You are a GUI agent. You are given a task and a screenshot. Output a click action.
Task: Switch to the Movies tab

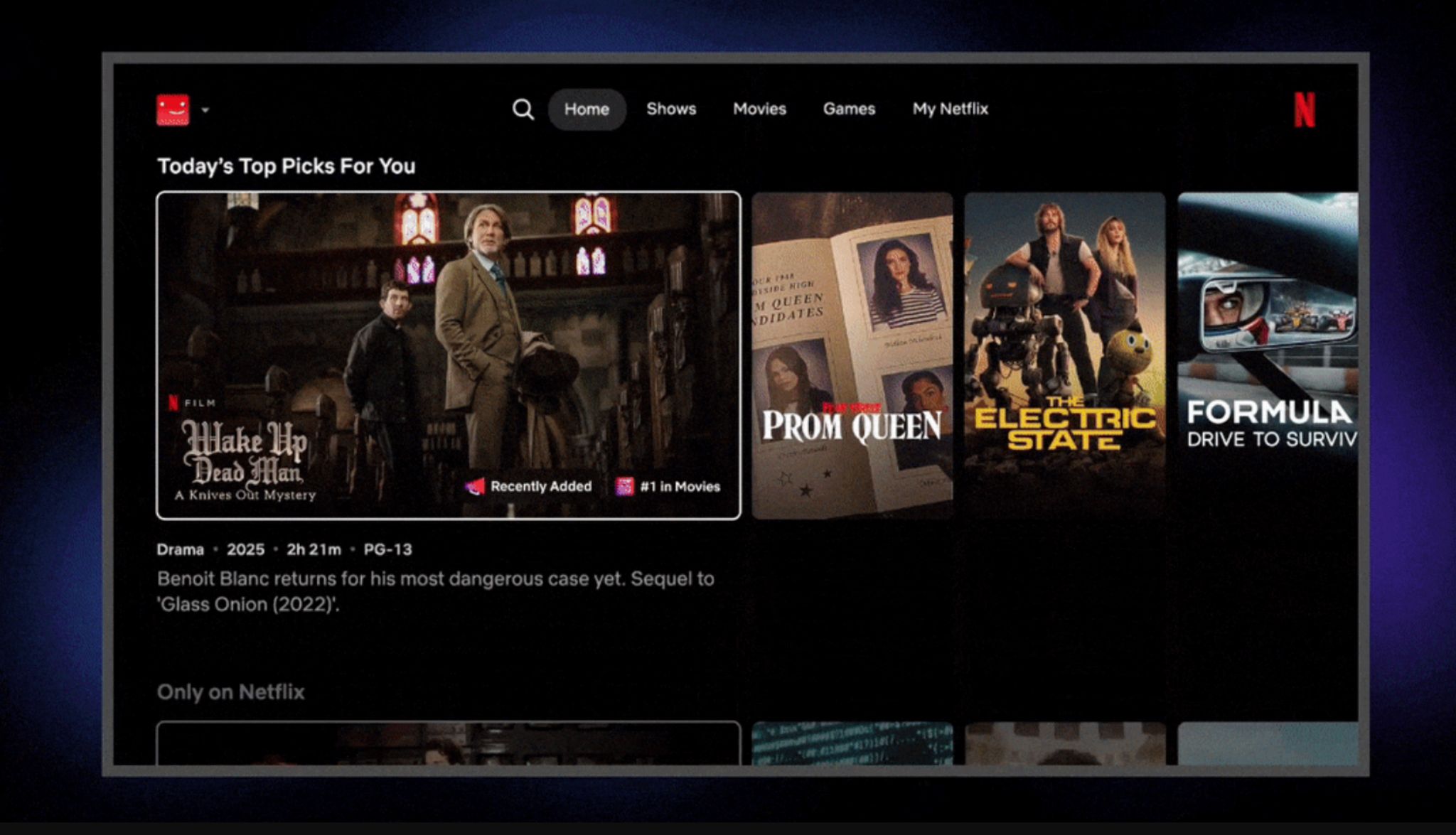[x=759, y=109]
